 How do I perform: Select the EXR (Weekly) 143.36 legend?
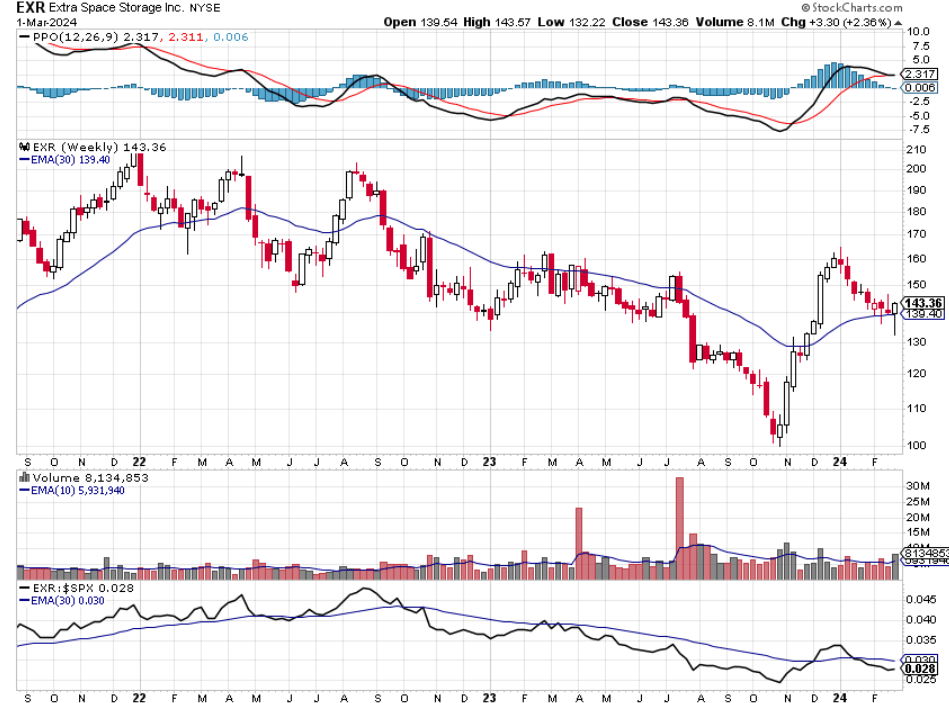[99, 146]
